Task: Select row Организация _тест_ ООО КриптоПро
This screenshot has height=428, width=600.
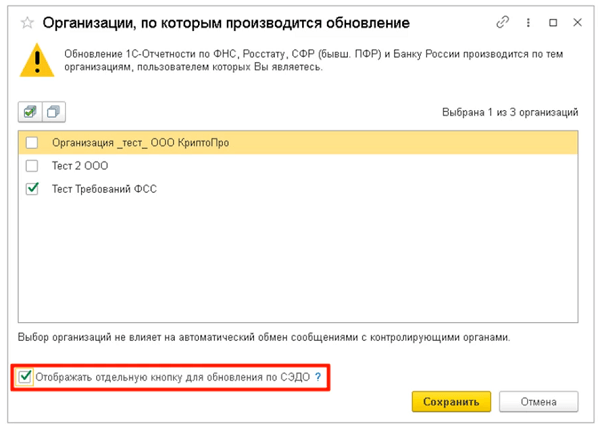Action: (x=298, y=143)
